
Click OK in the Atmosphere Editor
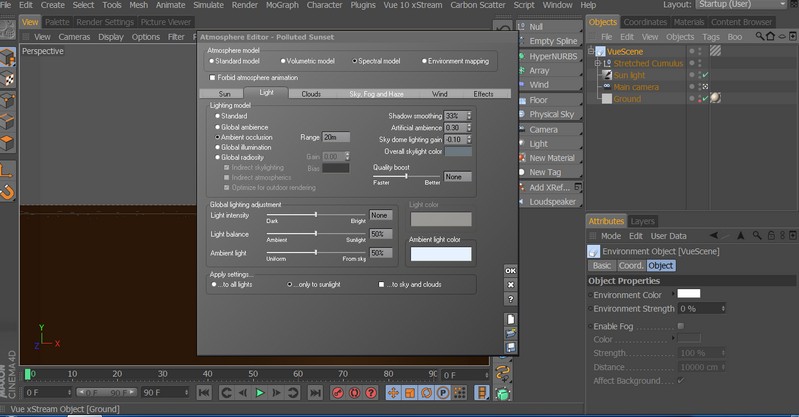pyautogui.click(x=510, y=271)
